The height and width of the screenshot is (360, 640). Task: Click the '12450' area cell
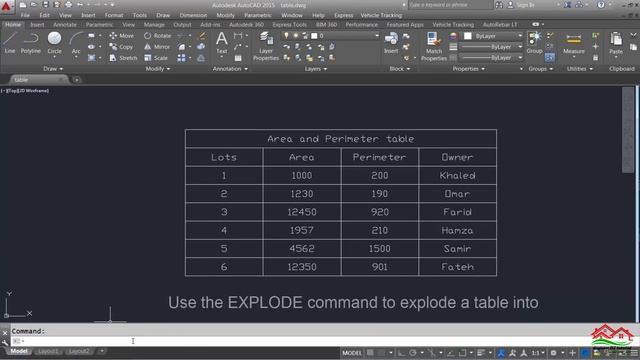[302, 212]
